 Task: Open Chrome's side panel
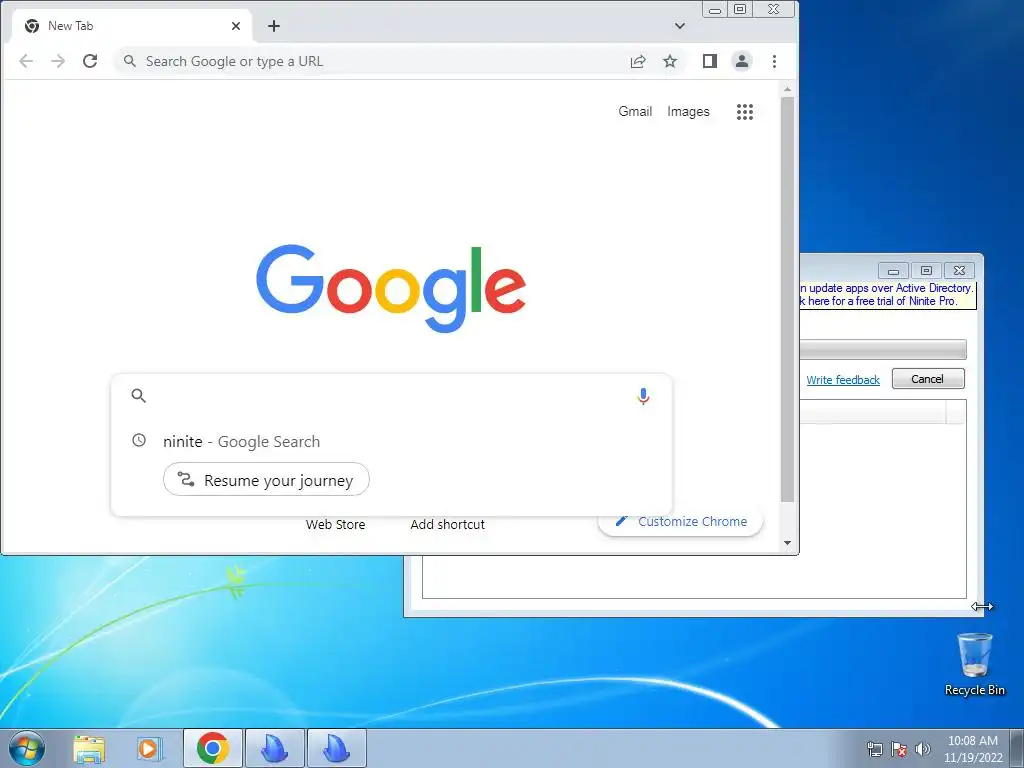click(x=710, y=61)
